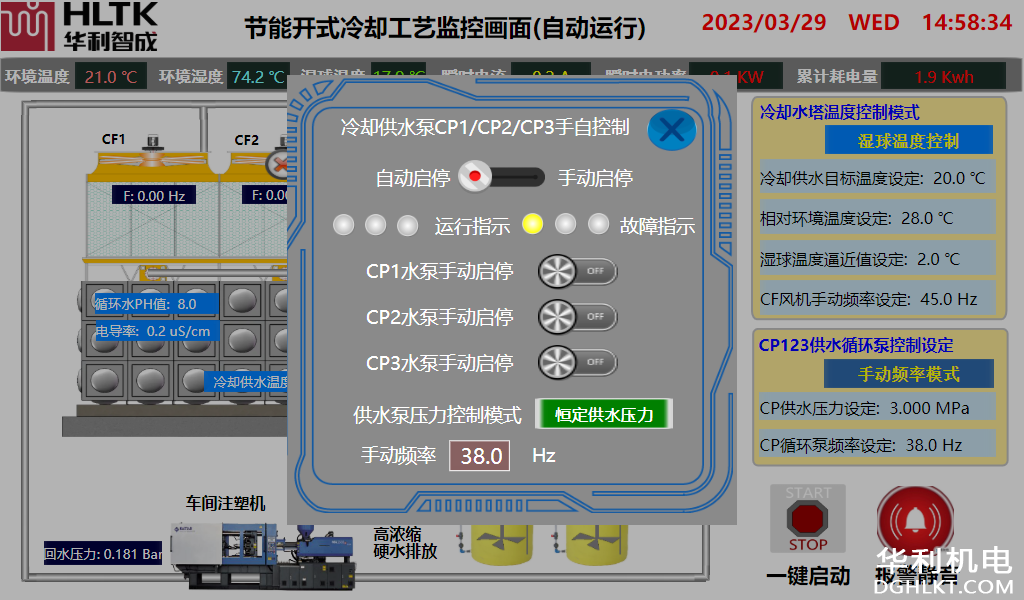Turn on CP3 pump manual start switch
The height and width of the screenshot is (600, 1024).
tap(577, 362)
